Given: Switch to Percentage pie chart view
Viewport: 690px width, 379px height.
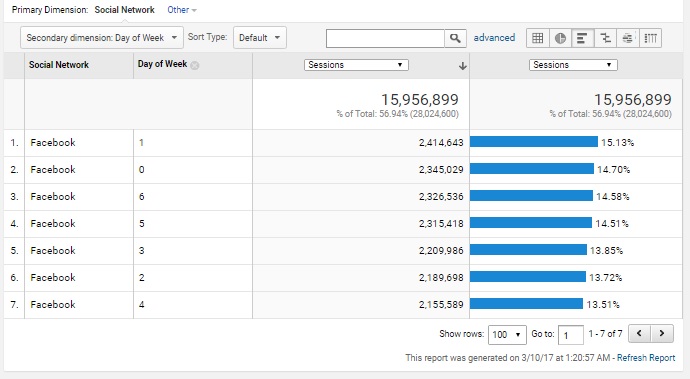Looking at the screenshot, I should click(560, 38).
